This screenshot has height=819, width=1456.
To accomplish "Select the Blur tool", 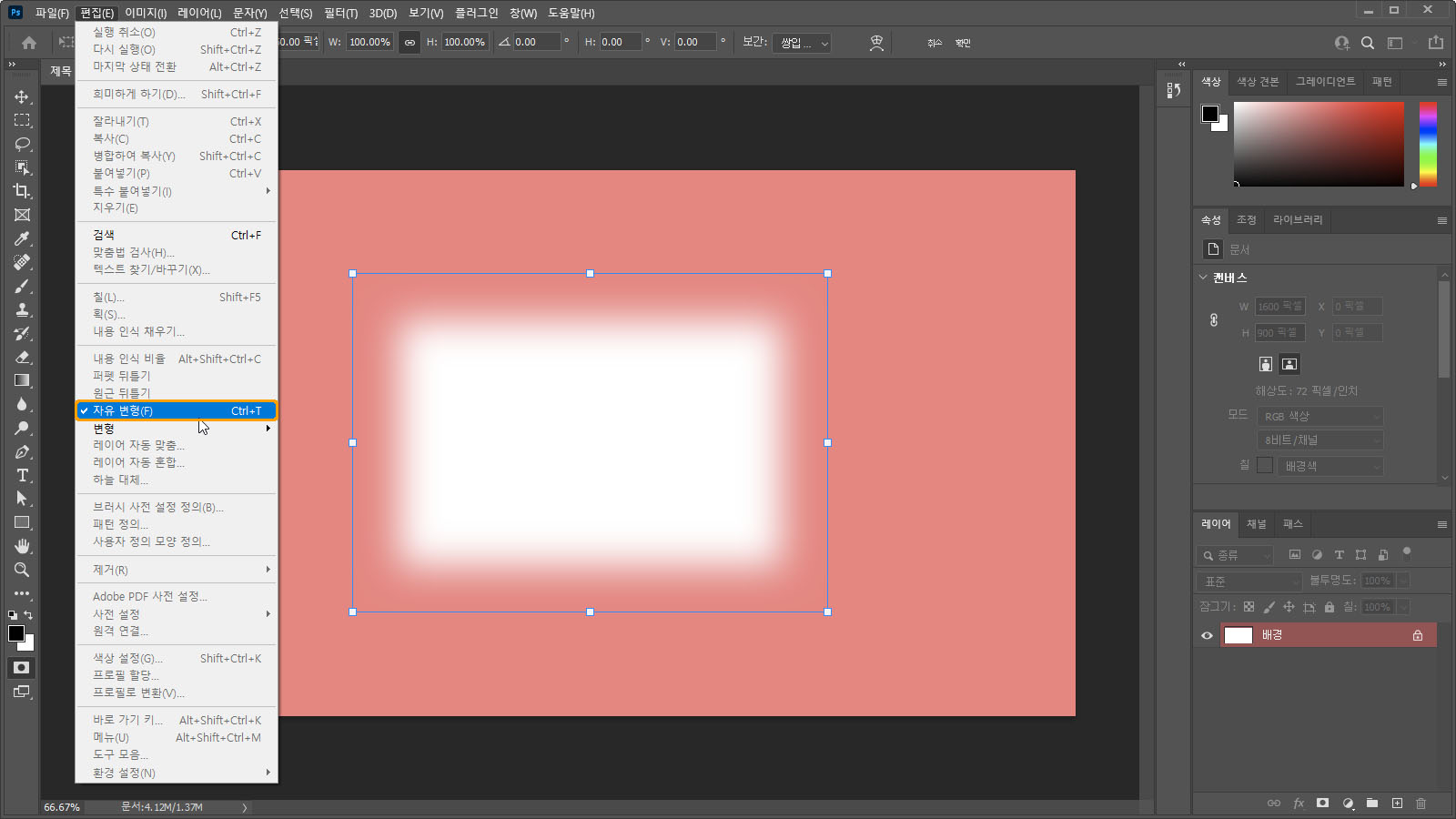I will coord(22,404).
